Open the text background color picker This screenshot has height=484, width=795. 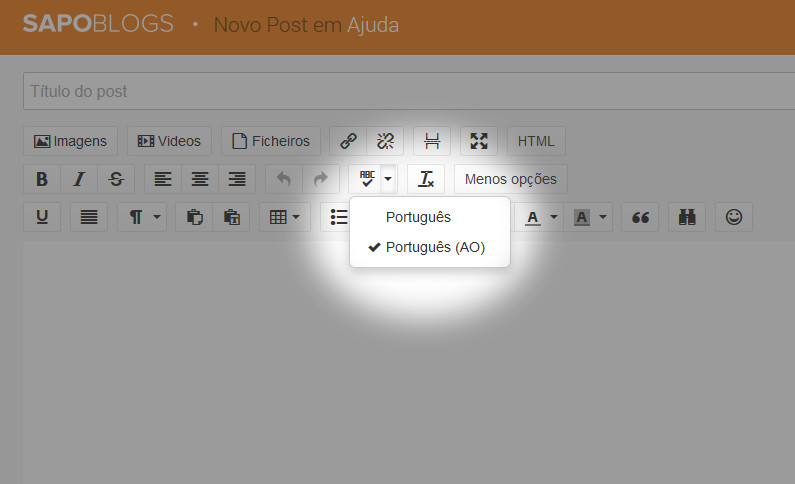587,217
